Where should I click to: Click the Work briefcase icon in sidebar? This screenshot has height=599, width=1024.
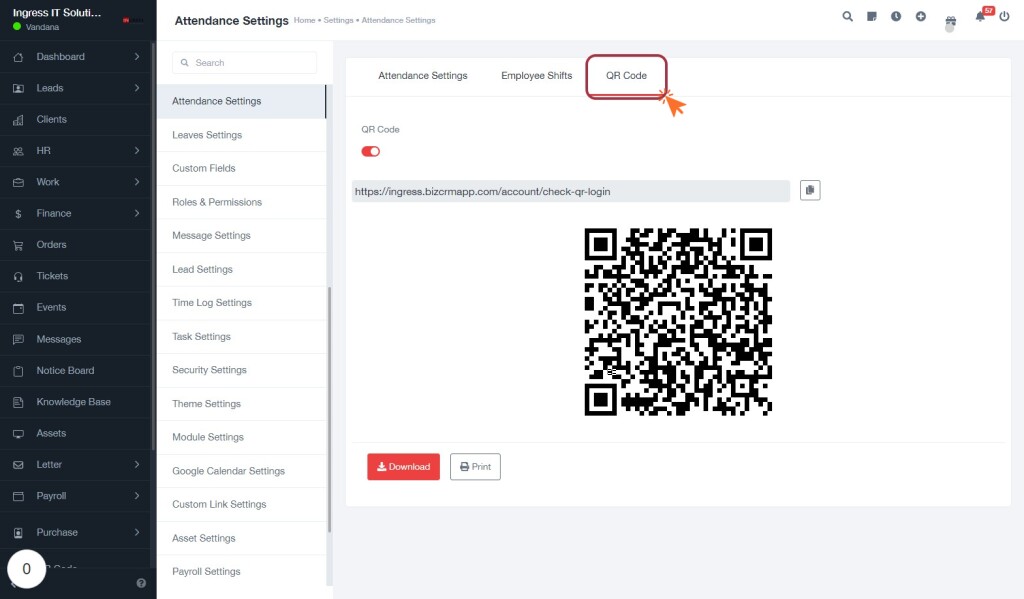coord(18,182)
